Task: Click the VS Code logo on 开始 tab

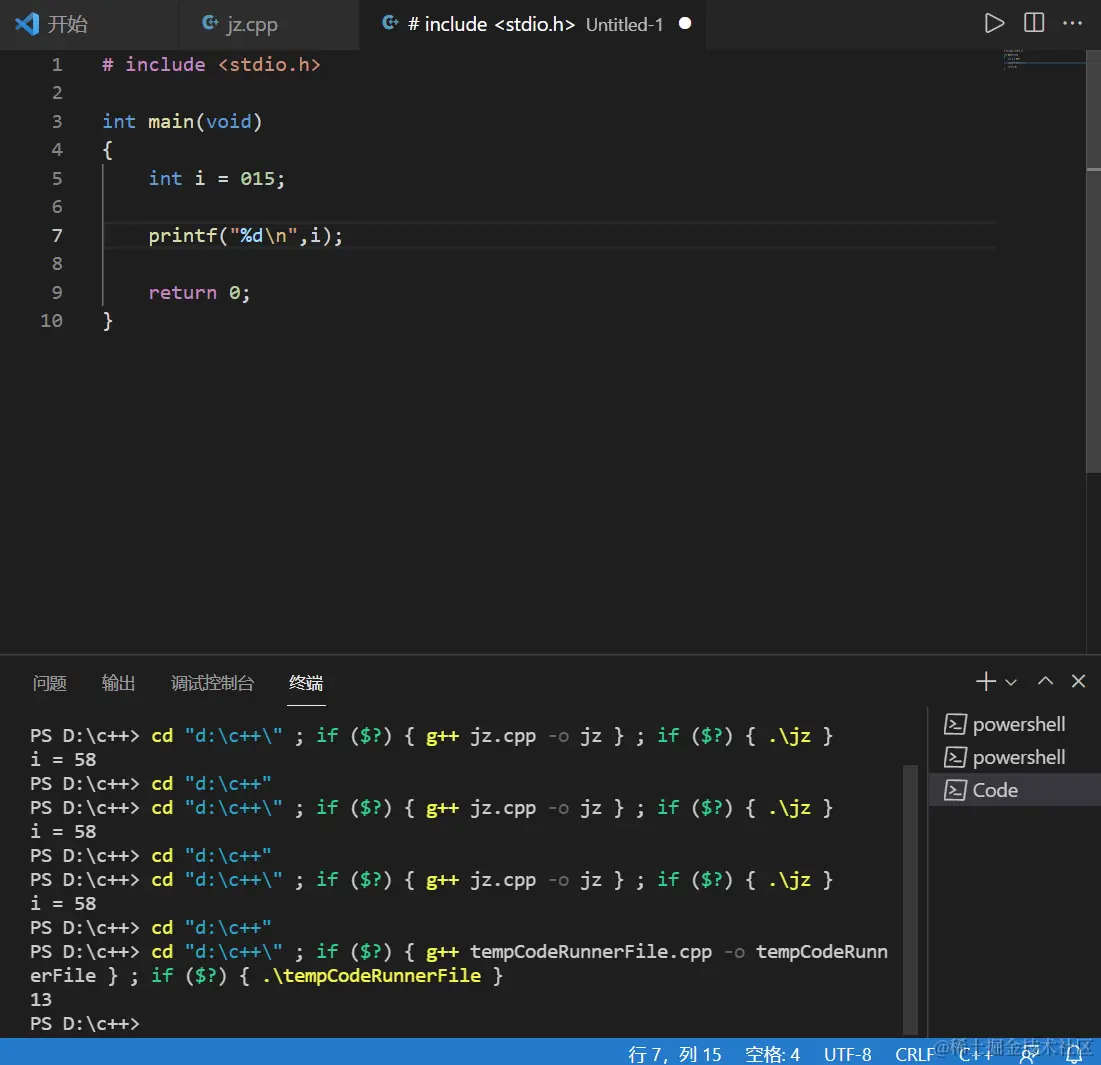Action: (x=27, y=24)
